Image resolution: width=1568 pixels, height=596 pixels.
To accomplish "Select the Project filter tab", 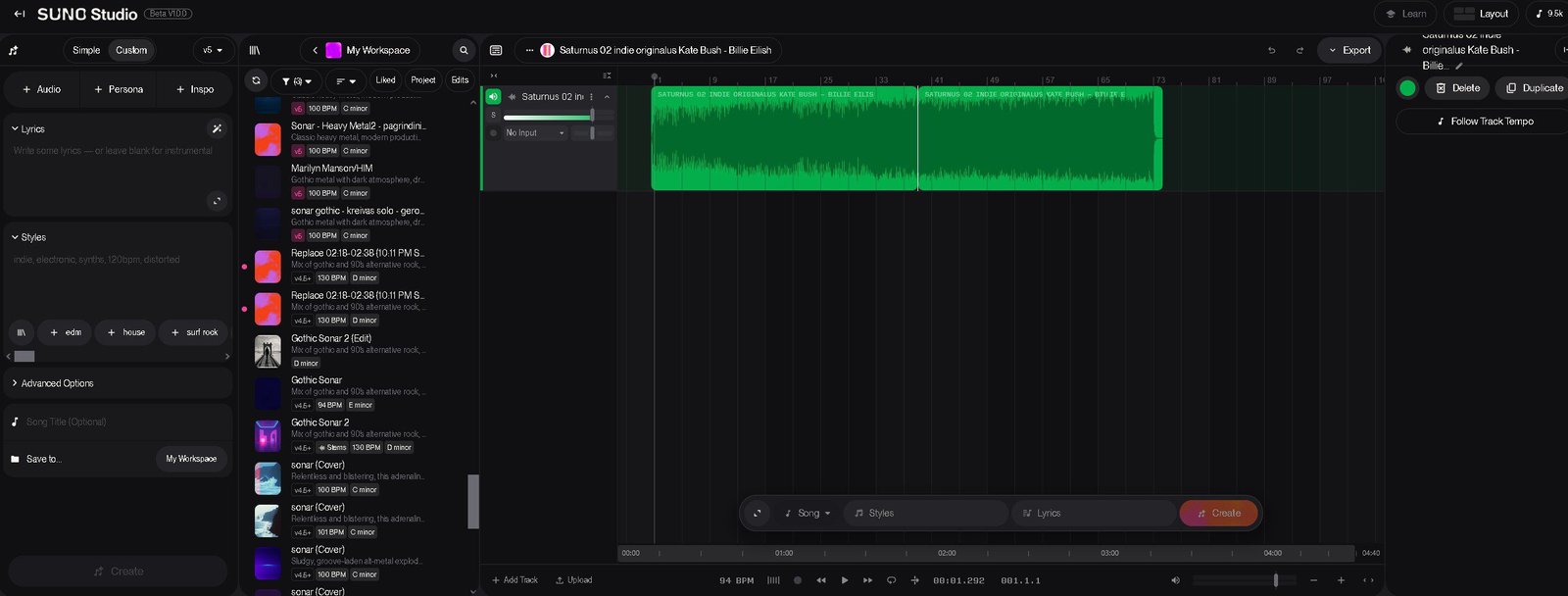I will (423, 80).
